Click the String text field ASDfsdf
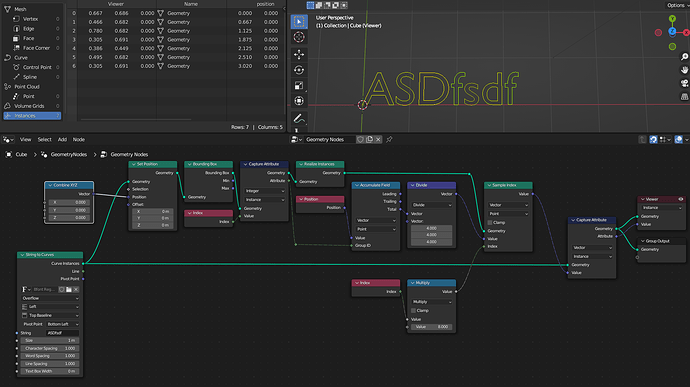 [x=62, y=333]
